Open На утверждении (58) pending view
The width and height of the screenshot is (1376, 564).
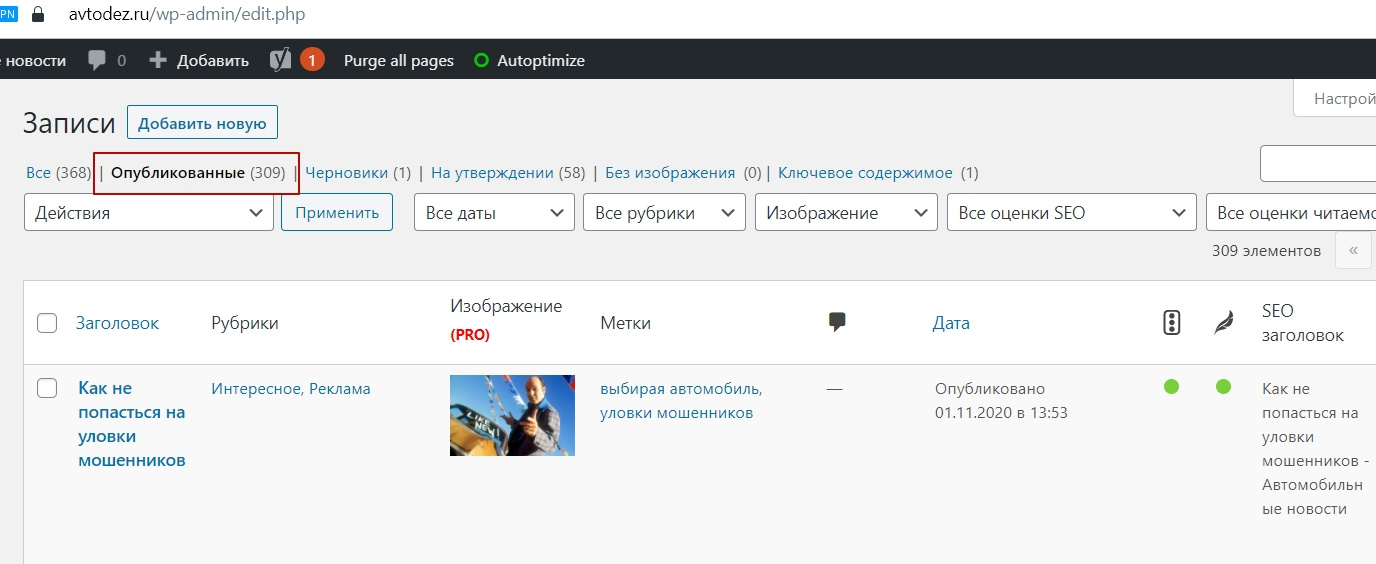(x=508, y=173)
